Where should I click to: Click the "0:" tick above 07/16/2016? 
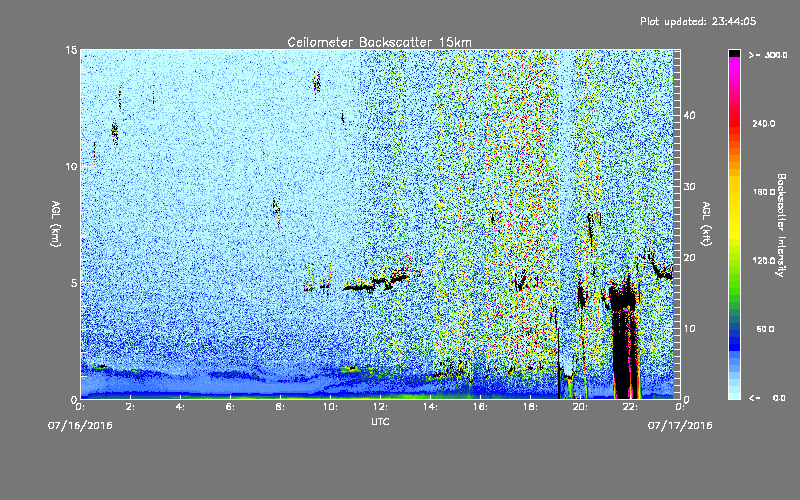coord(80,407)
